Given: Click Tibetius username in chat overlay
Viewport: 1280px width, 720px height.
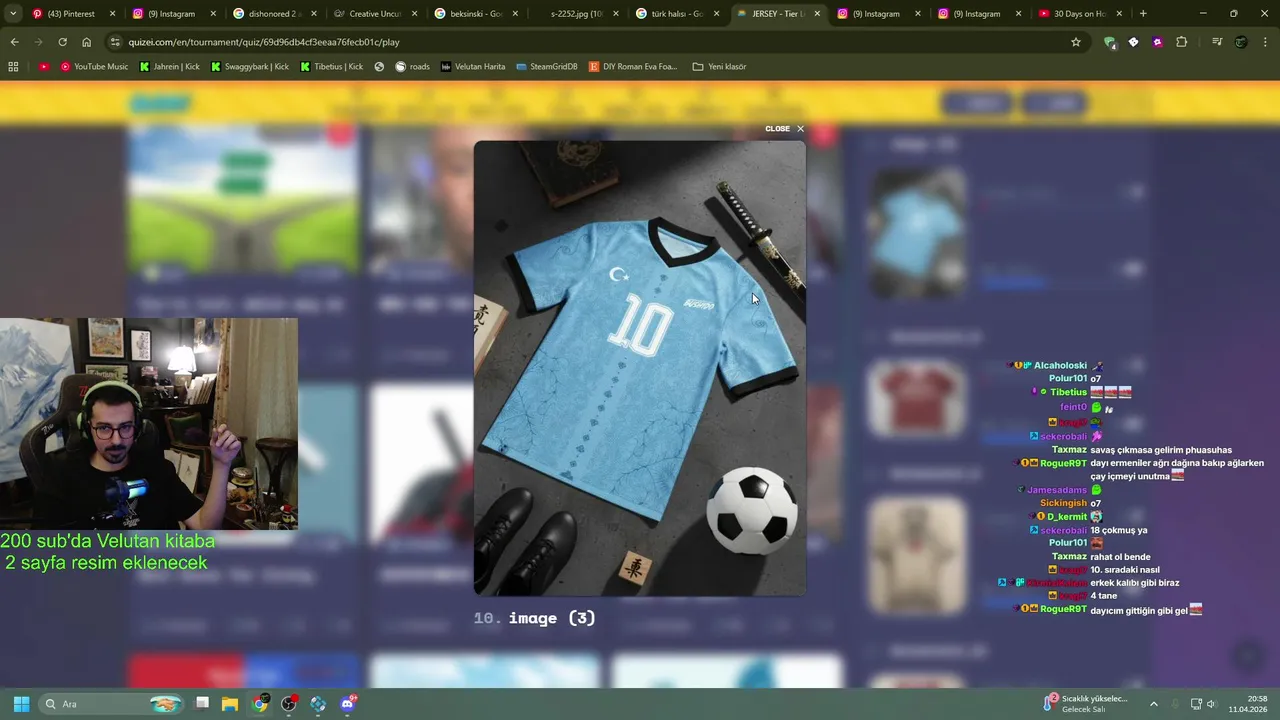Looking at the screenshot, I should pyautogui.click(x=1068, y=392).
